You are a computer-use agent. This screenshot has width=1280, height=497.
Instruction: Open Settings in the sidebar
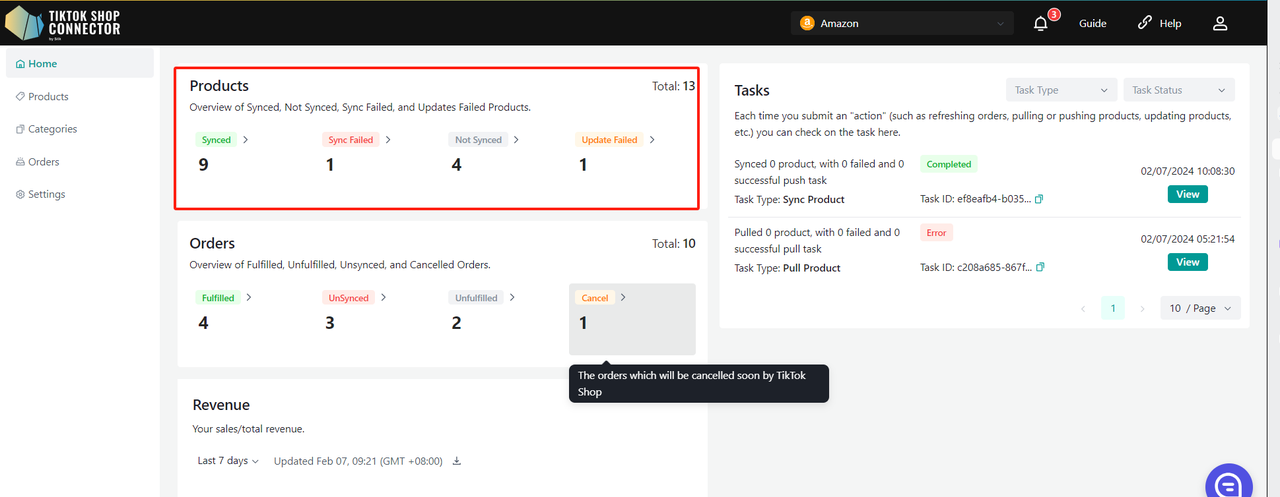click(46, 194)
